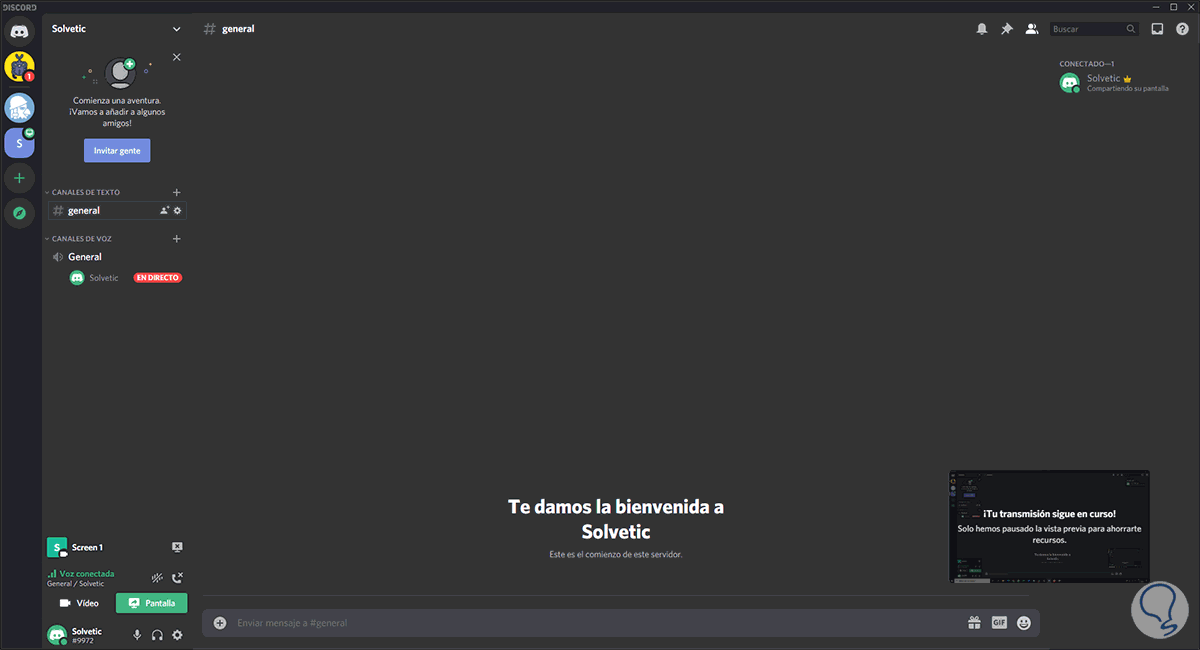Click the Vídeo button
Viewport: 1200px width, 650px height.
(x=79, y=603)
